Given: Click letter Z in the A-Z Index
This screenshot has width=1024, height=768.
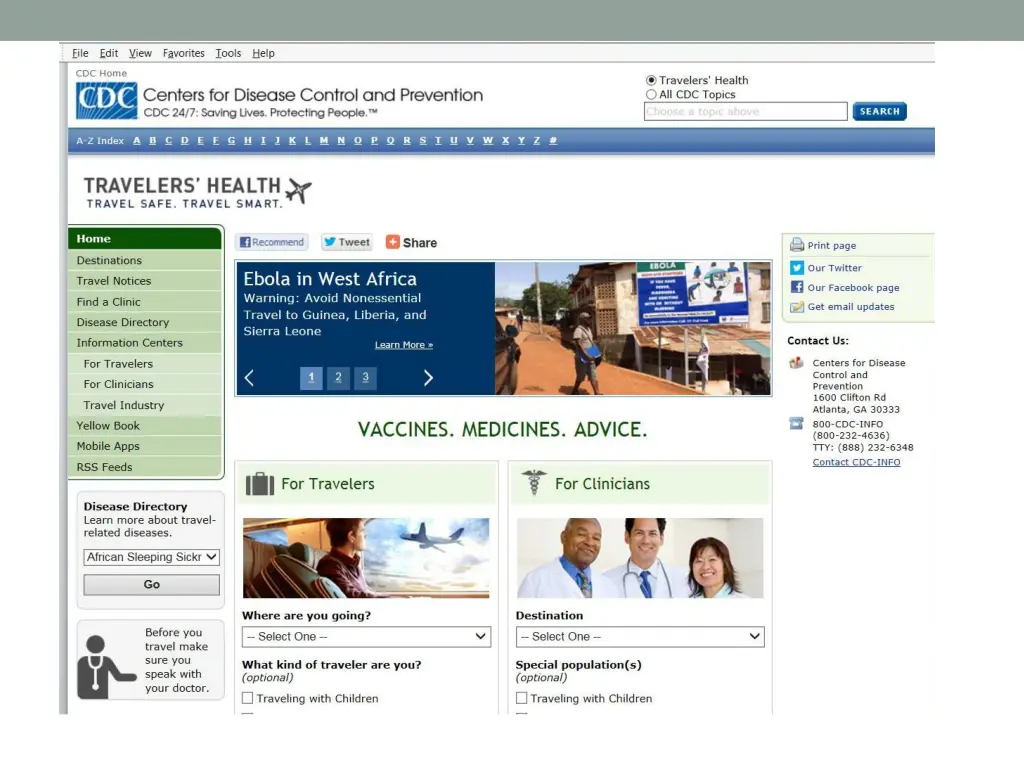Looking at the screenshot, I should pyautogui.click(x=537, y=140).
